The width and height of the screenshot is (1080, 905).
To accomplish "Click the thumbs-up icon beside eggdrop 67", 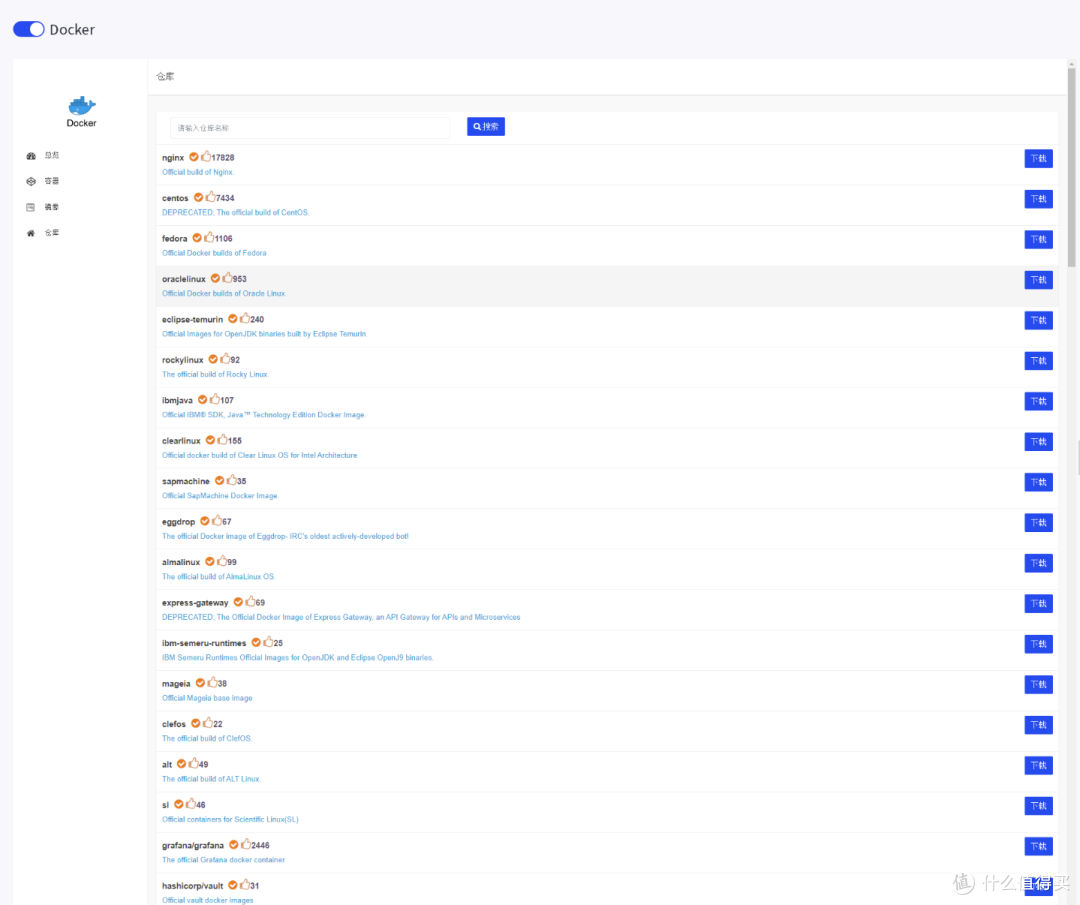I will point(217,521).
